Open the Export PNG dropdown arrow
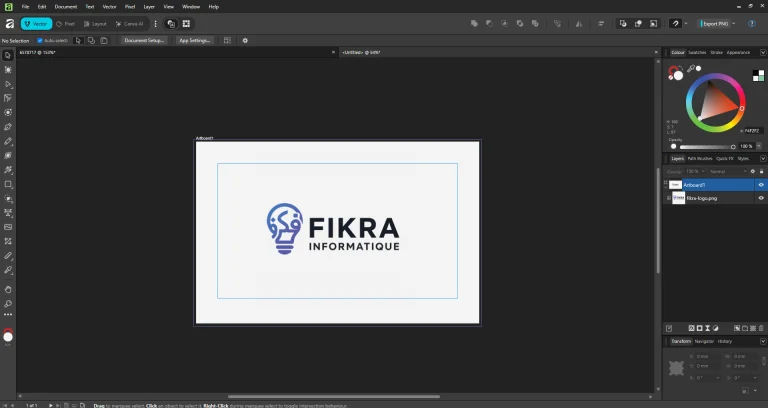Screen dimensions: 768x408 (734, 24)
